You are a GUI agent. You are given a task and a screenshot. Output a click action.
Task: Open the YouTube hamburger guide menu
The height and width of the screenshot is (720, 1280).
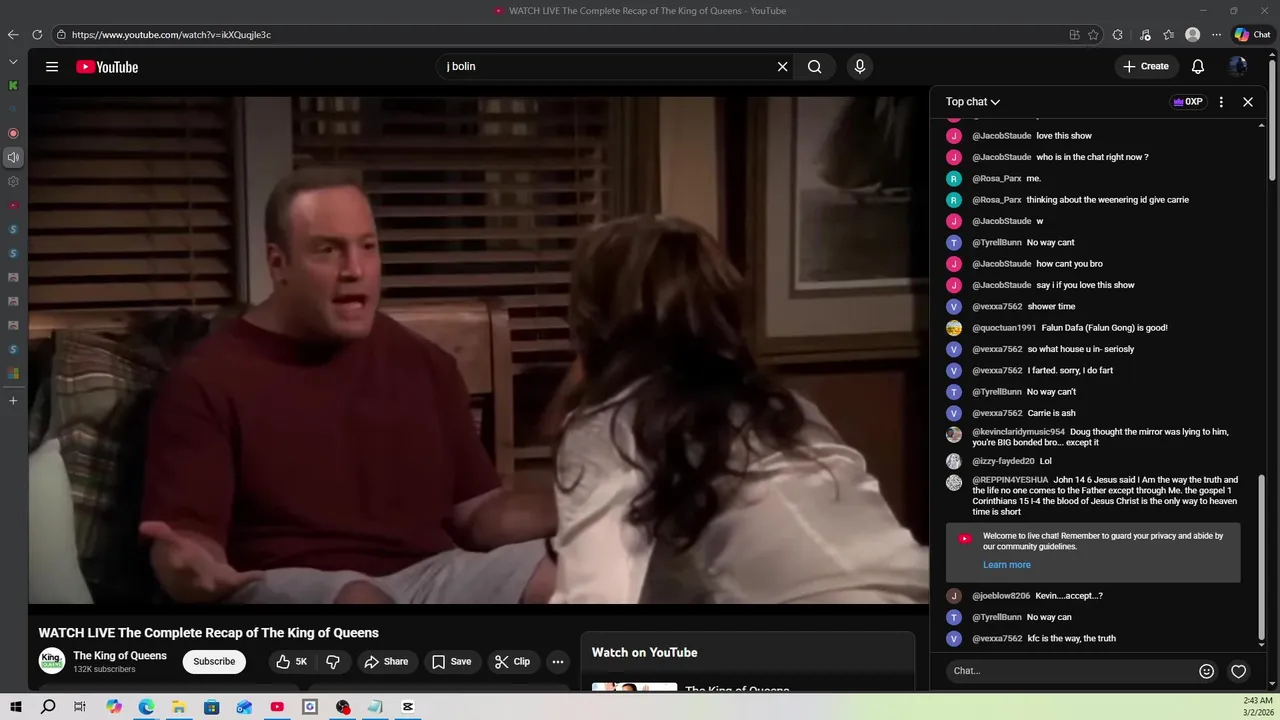tap(52, 67)
